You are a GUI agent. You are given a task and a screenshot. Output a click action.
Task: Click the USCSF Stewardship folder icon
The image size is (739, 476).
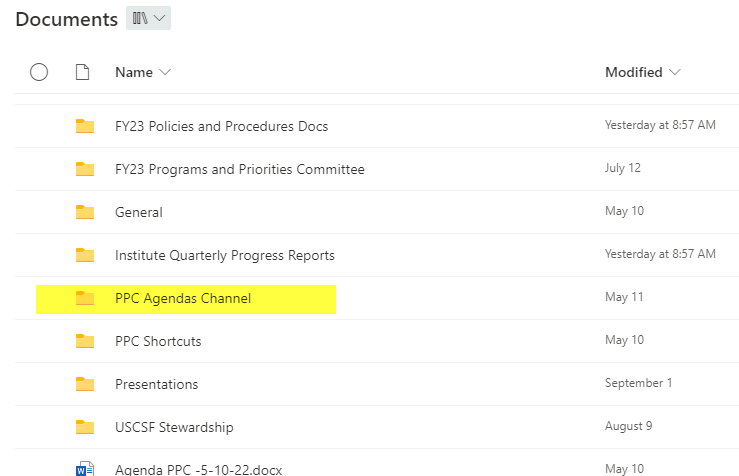click(85, 427)
